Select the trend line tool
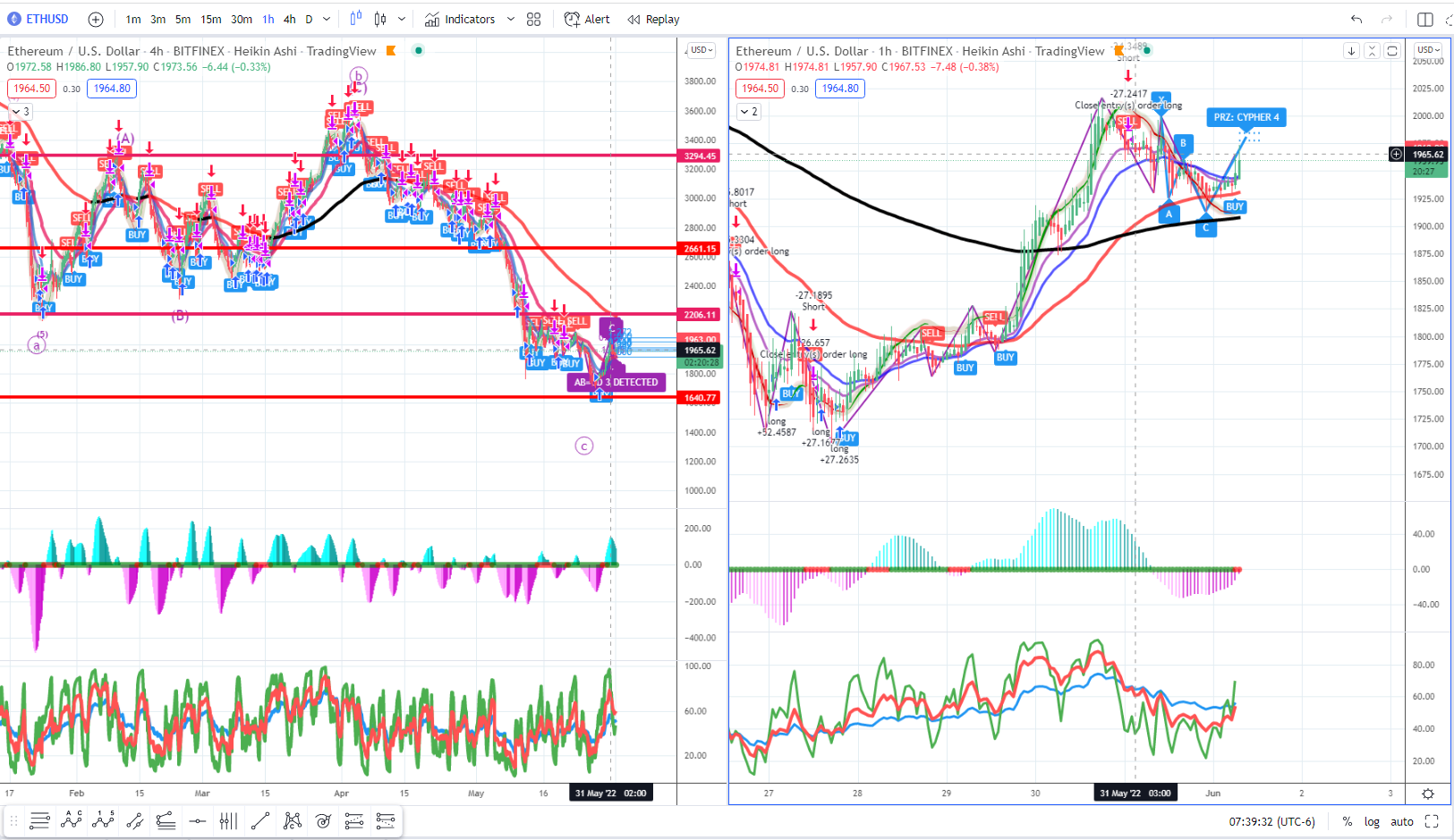Screen dimensions: 1454x840 (x=260, y=820)
